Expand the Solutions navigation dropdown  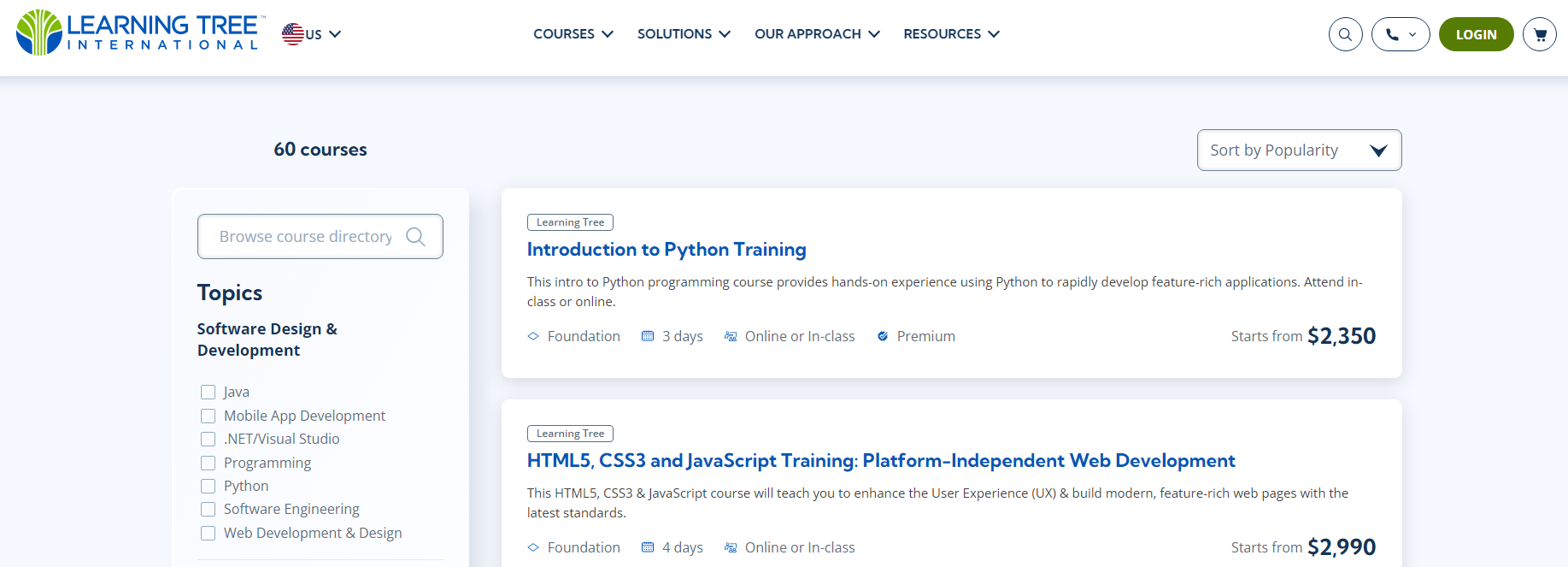point(684,34)
